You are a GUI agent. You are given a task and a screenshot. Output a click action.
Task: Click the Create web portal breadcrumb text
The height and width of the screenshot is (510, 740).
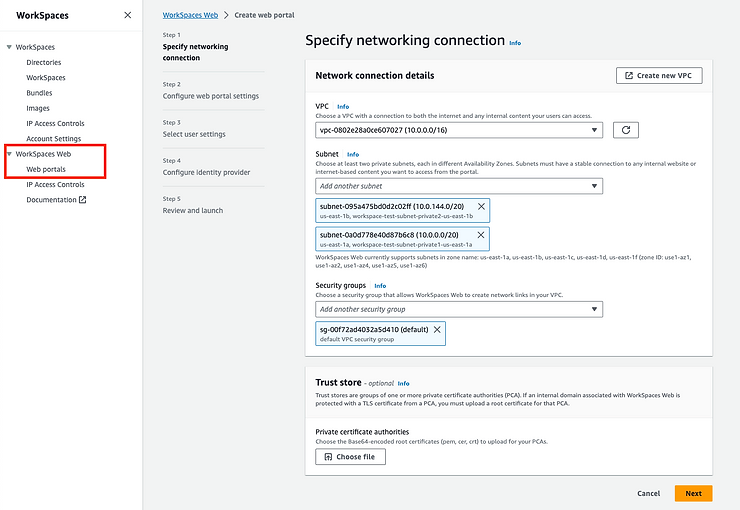[264, 15]
